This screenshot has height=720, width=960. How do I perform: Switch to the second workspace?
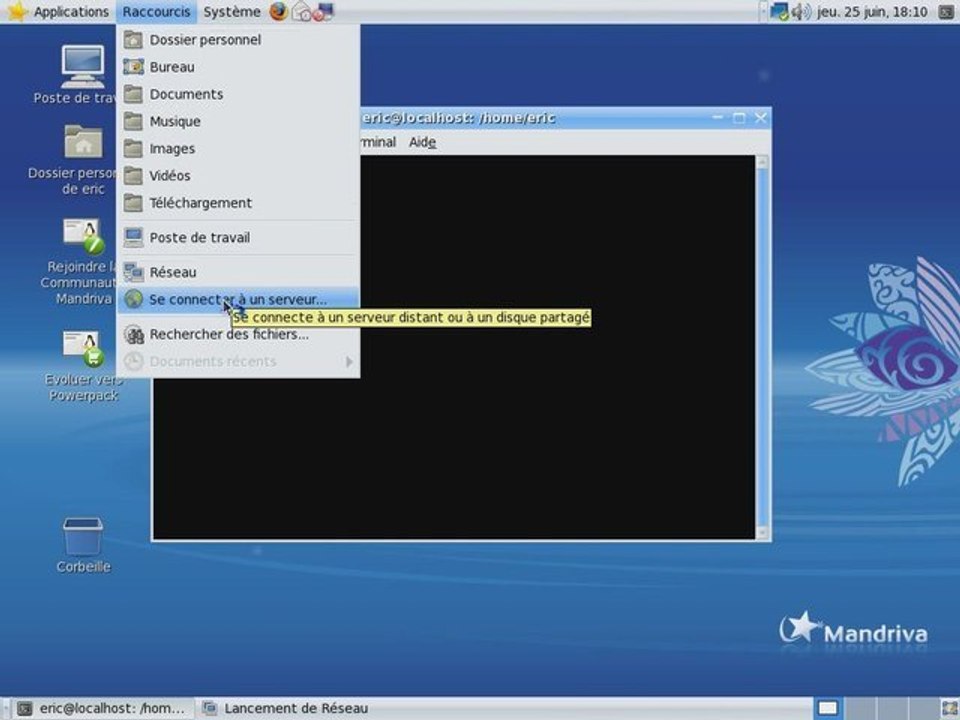tap(860, 708)
